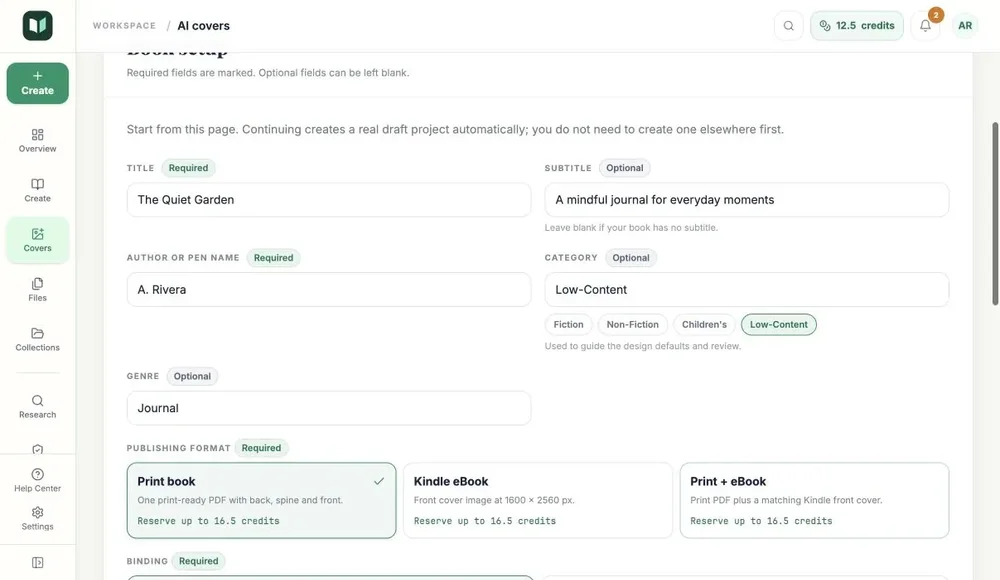Viewport: 1000px width, 580px height.
Task: Choose the Kindle eBook format card
Action: click(x=538, y=500)
